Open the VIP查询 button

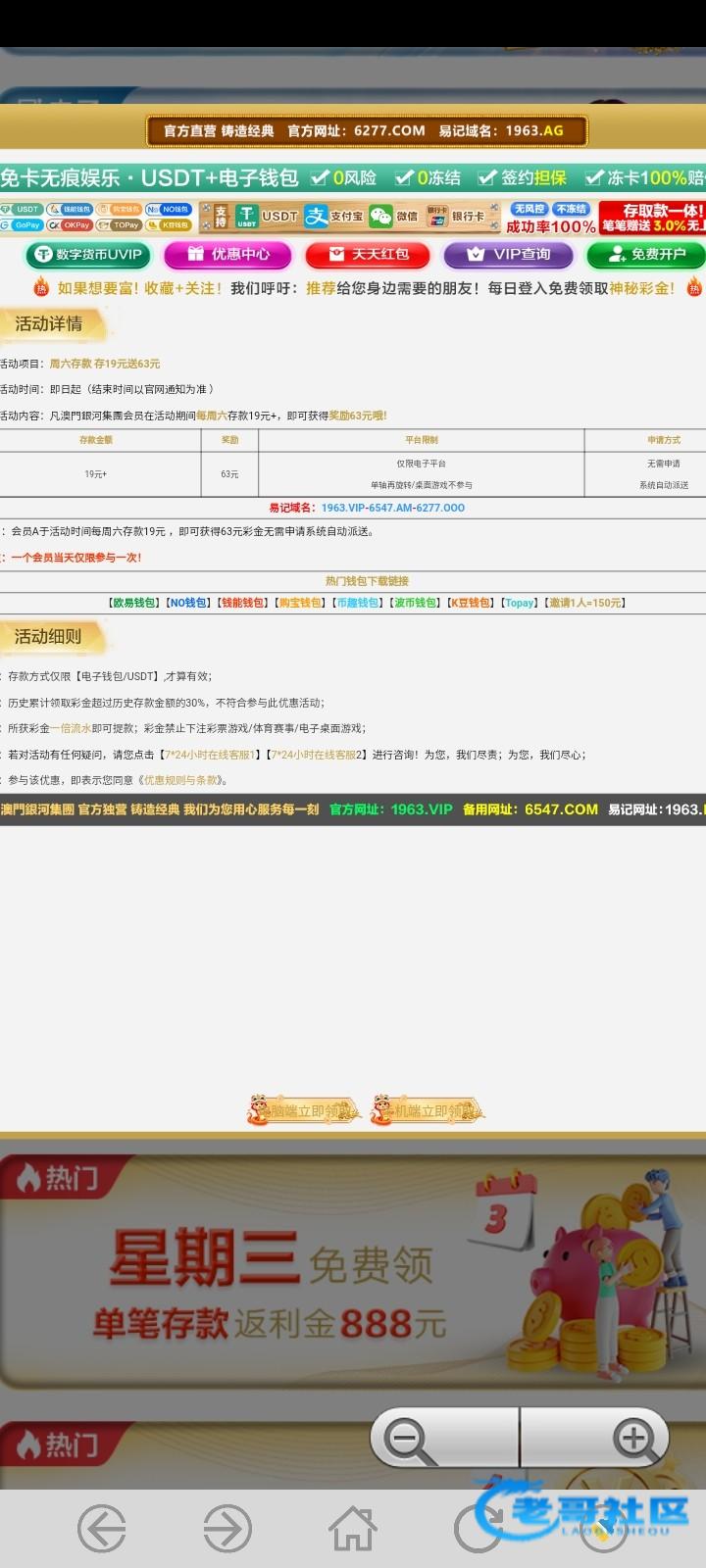pos(509,255)
